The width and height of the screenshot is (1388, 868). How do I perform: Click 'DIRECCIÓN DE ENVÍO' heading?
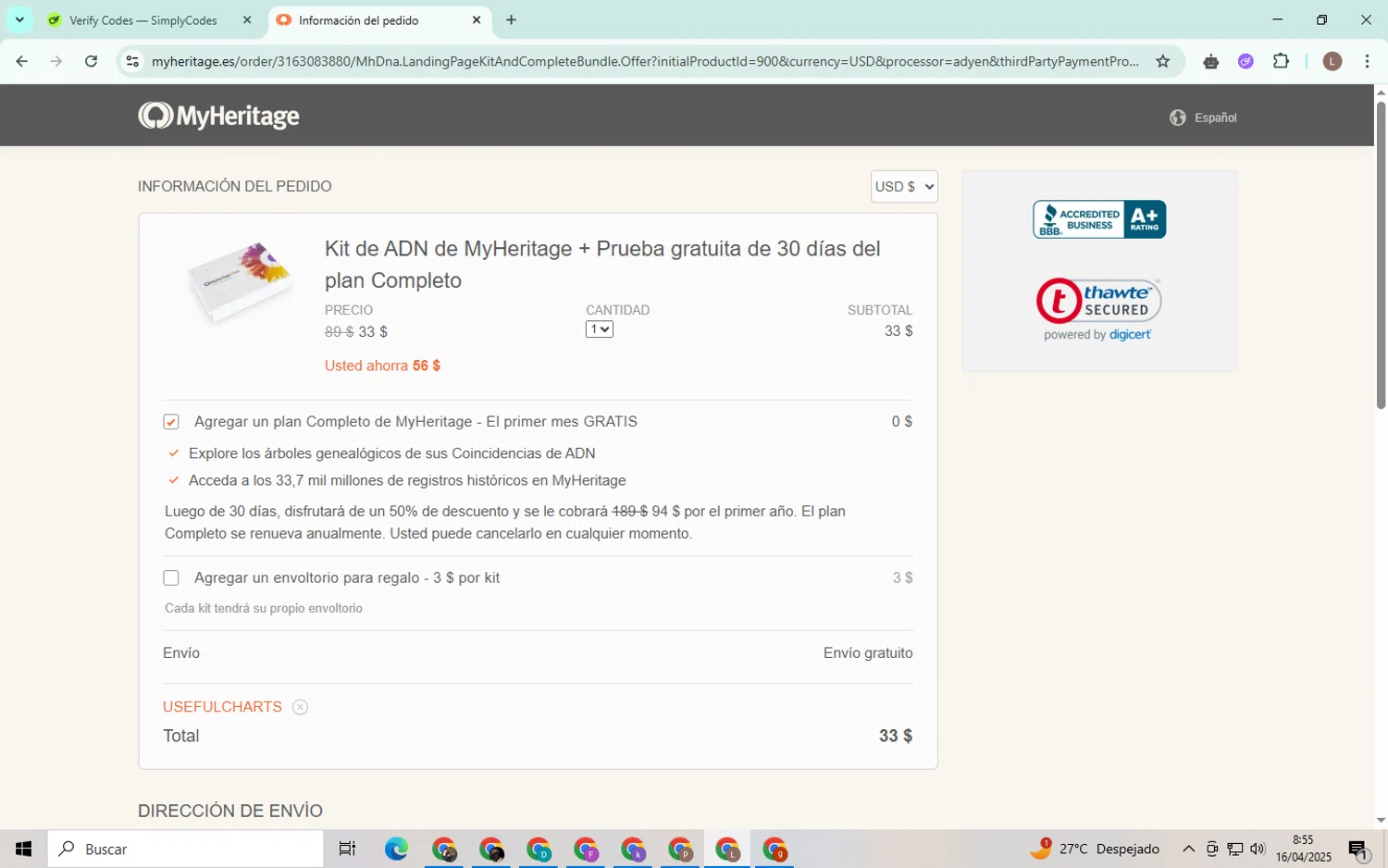(230, 811)
